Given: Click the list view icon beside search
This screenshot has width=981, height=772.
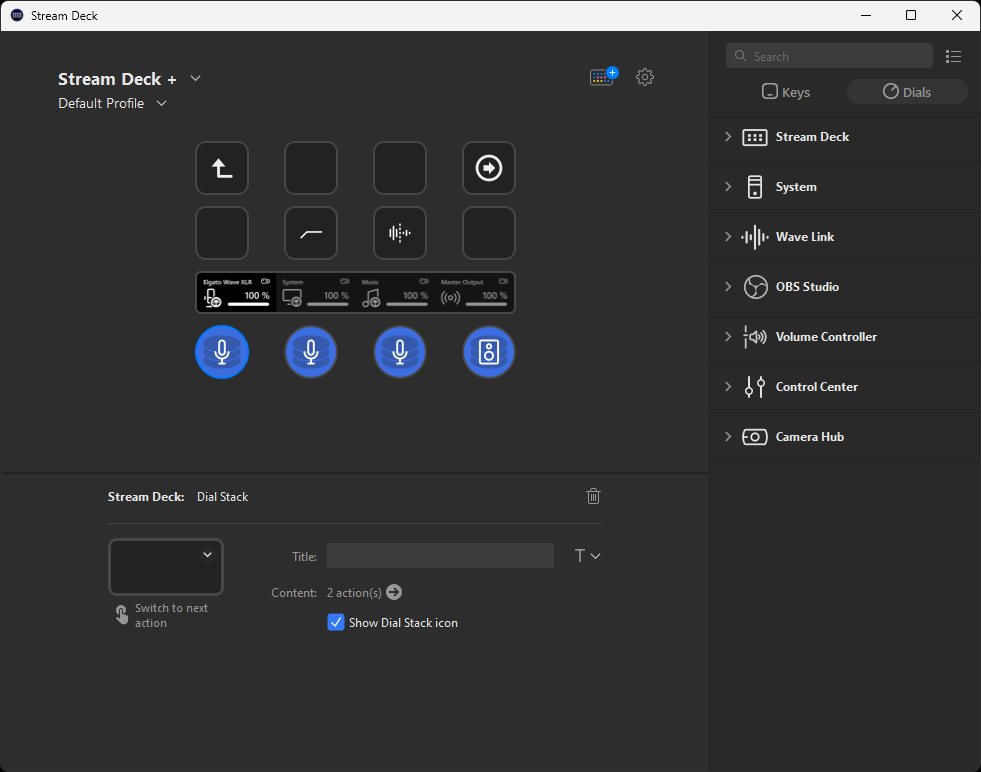Looking at the screenshot, I should point(953,57).
